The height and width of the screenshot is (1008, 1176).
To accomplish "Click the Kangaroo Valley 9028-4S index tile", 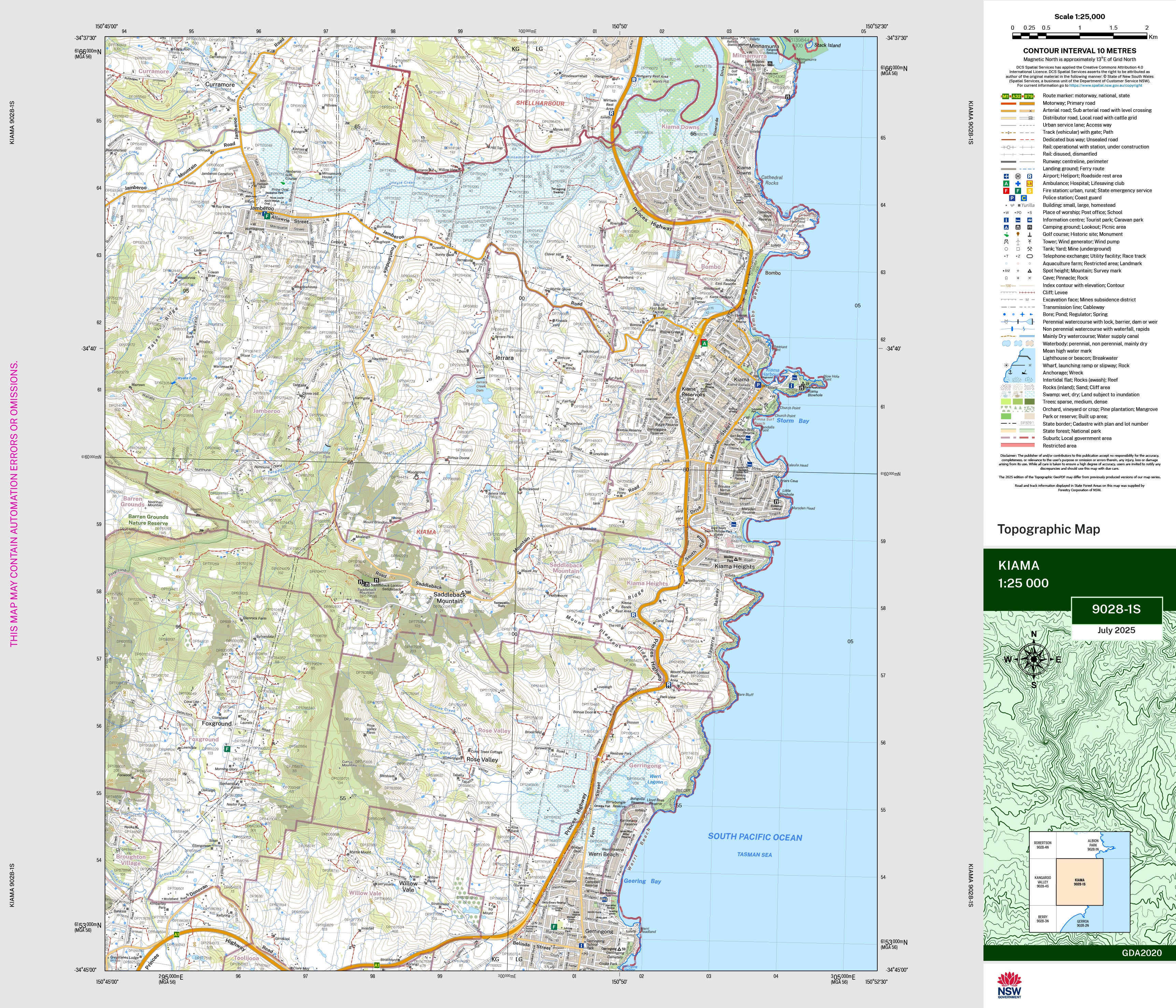I will coord(1043,883).
